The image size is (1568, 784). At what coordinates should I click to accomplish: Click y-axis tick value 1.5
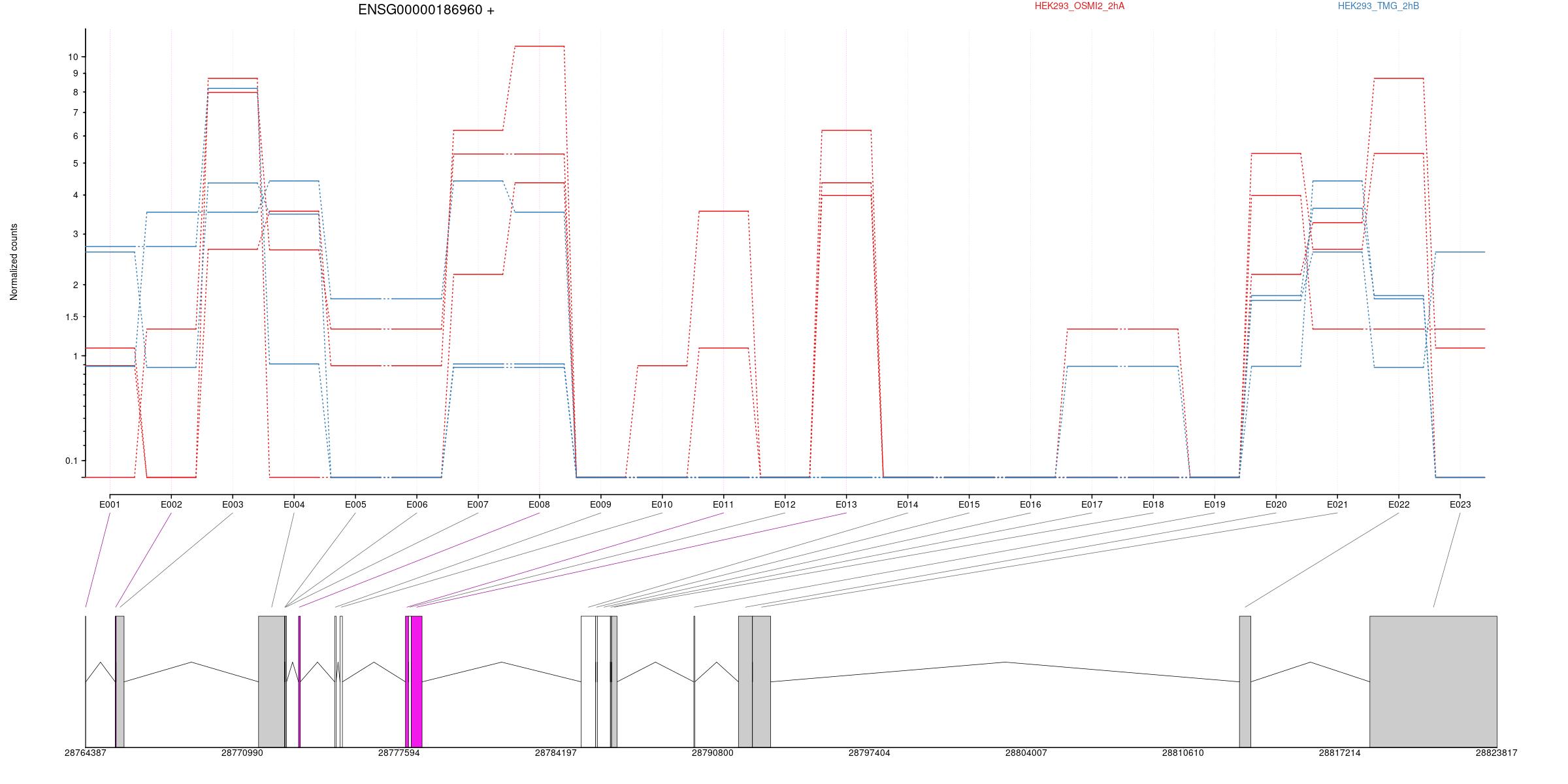[72, 318]
